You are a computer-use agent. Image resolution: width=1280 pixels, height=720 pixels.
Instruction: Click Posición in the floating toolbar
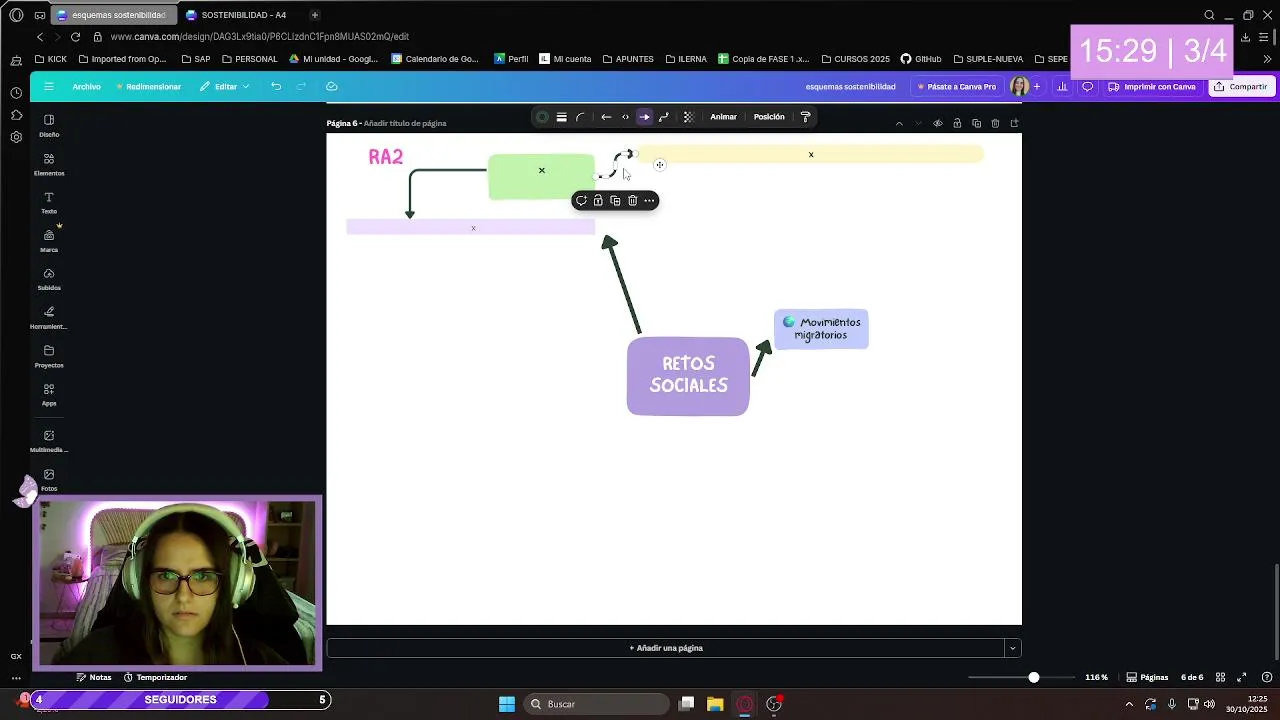point(769,117)
